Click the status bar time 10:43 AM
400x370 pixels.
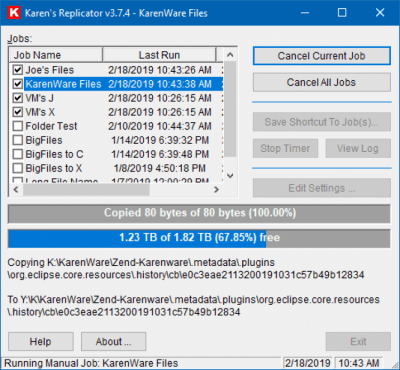tap(359, 363)
